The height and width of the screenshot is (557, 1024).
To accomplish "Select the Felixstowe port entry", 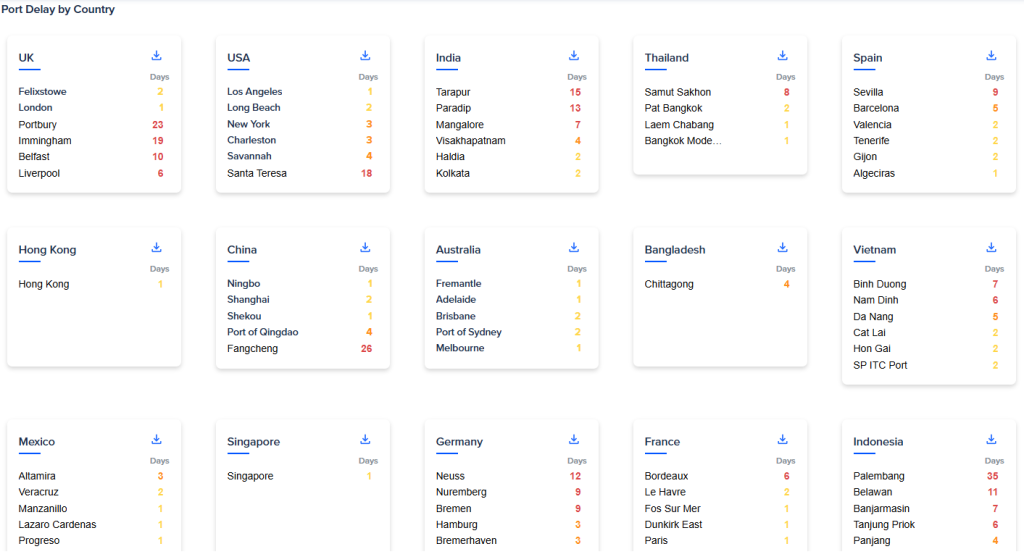I will click(42, 92).
